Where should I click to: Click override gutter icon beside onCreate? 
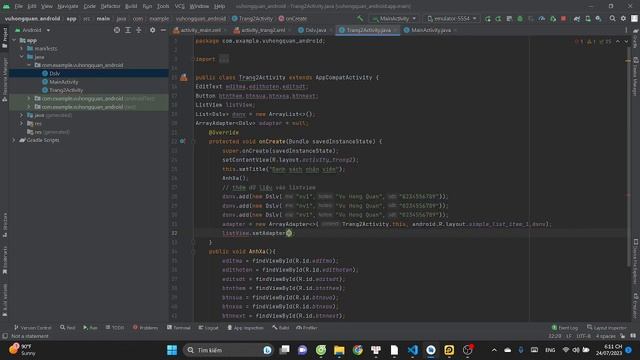point(182,141)
